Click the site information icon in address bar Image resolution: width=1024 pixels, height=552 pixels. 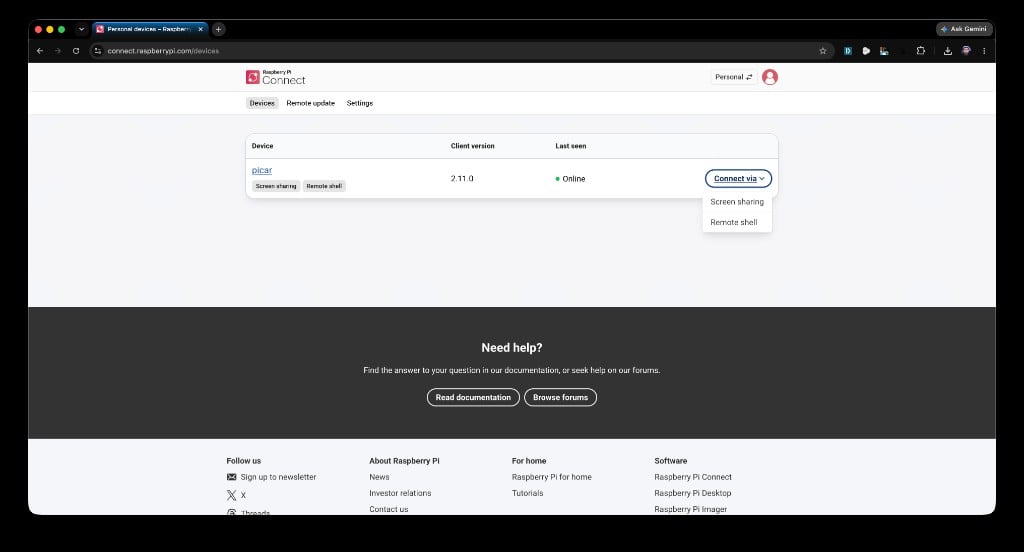(97, 51)
